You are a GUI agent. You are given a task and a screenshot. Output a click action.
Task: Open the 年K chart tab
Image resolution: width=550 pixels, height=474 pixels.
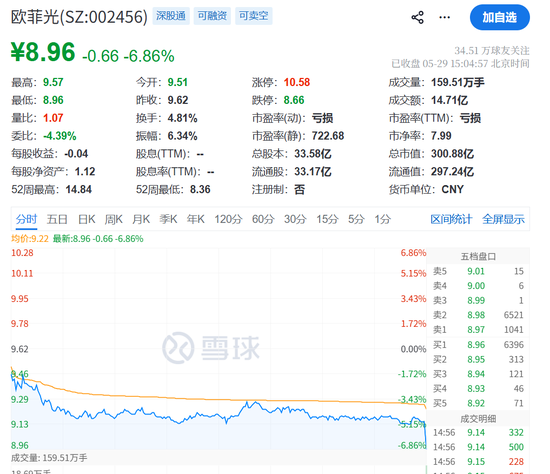pyautogui.click(x=196, y=220)
